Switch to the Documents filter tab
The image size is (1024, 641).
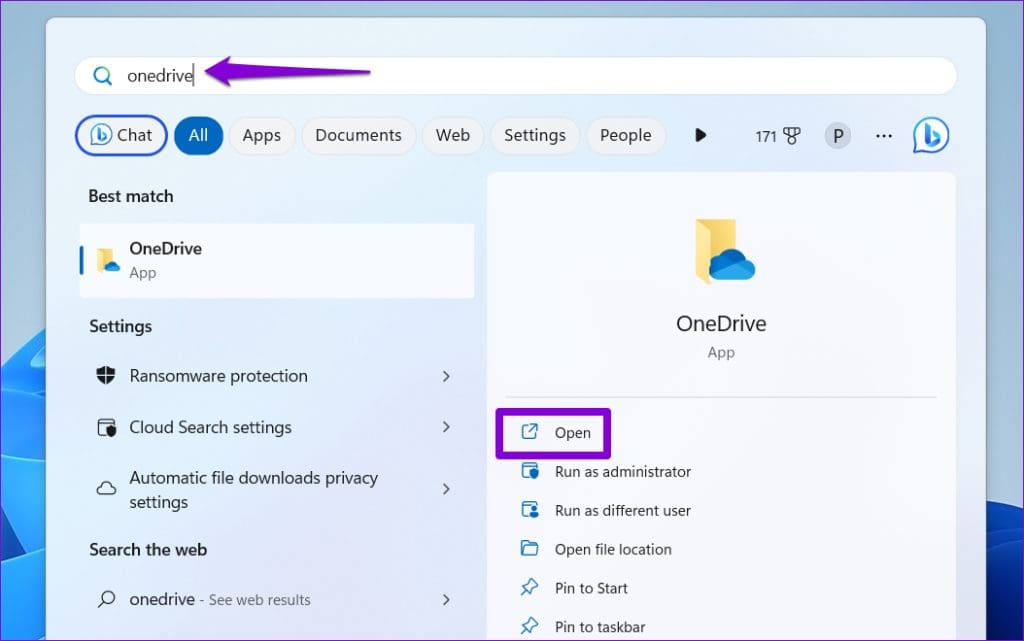358,135
